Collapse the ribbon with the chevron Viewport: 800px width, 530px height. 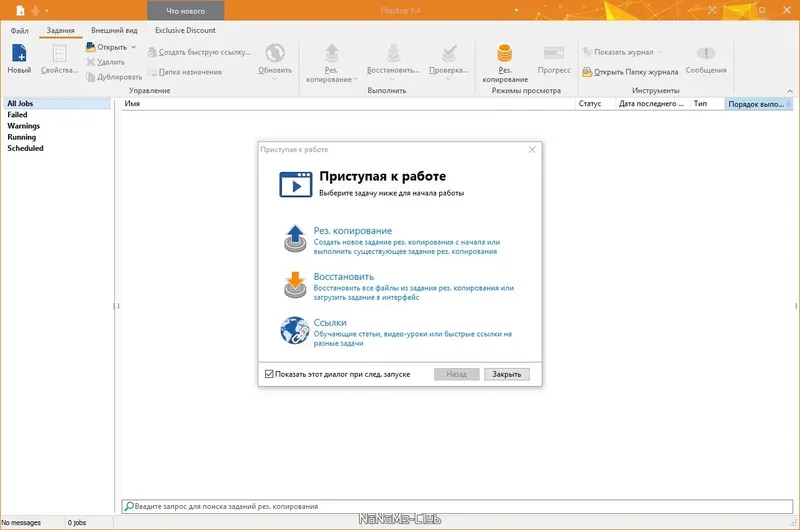[x=790, y=91]
